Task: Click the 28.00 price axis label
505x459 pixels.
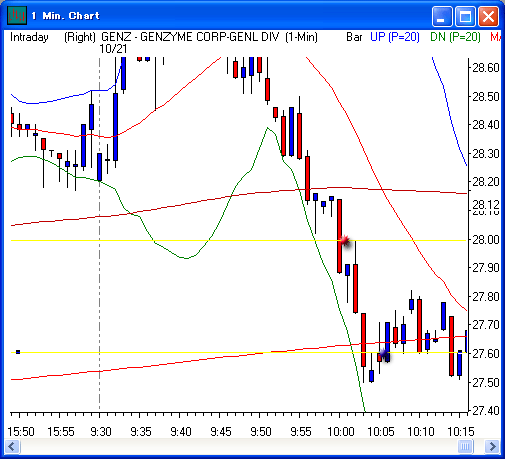Action: (486, 240)
